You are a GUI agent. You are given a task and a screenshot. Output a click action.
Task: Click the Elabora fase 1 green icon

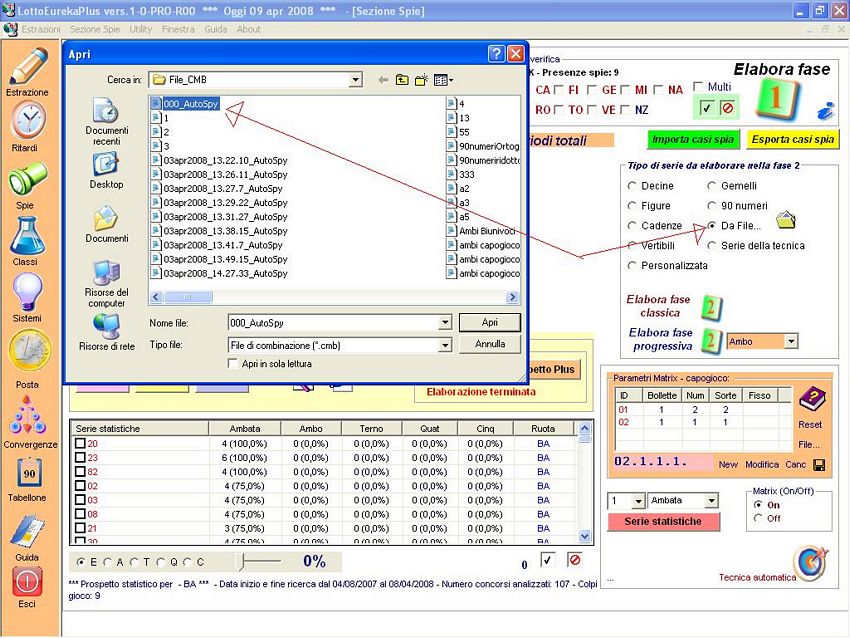pos(773,100)
